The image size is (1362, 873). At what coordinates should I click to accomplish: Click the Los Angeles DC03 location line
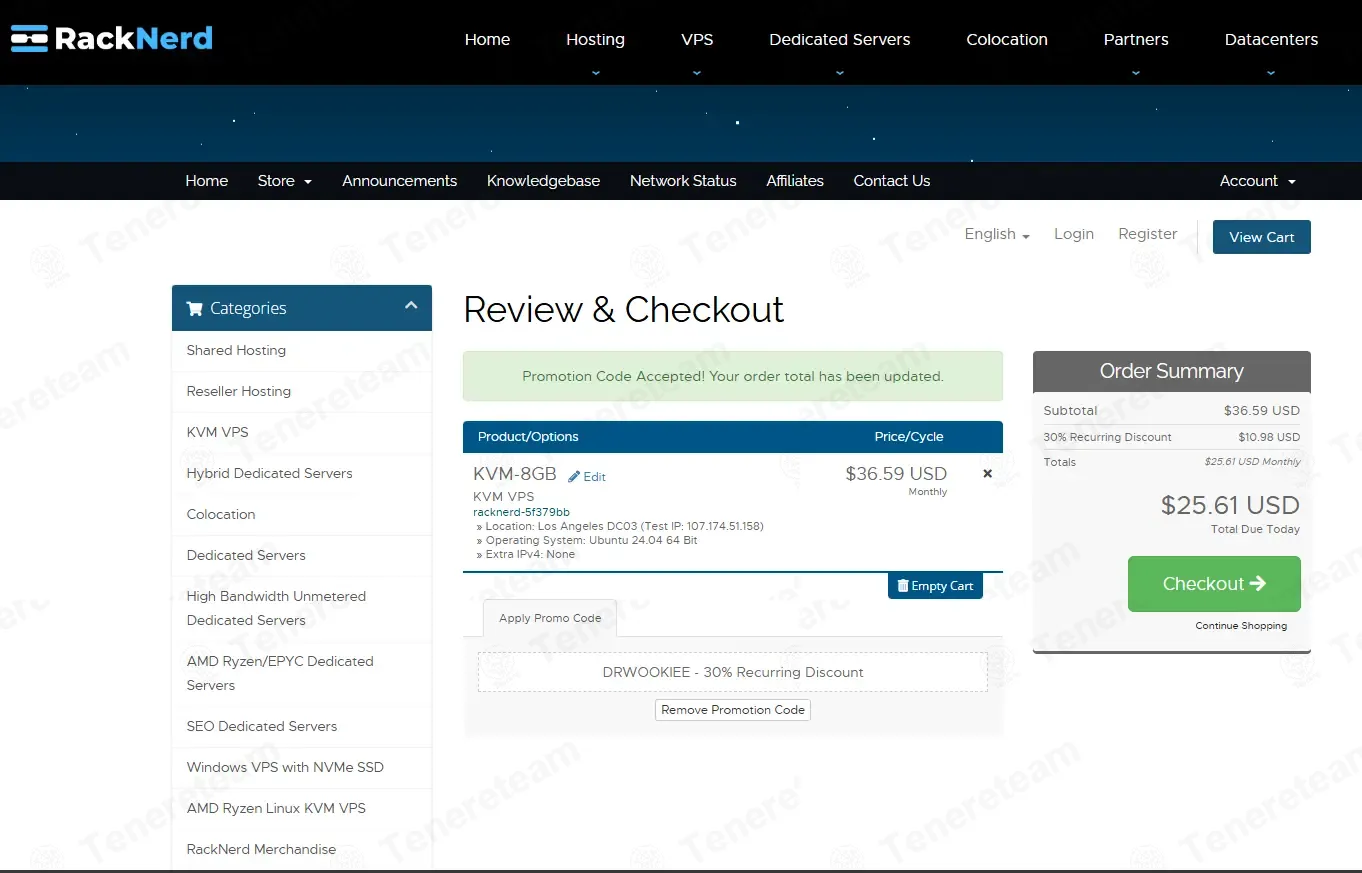pyautogui.click(x=620, y=526)
